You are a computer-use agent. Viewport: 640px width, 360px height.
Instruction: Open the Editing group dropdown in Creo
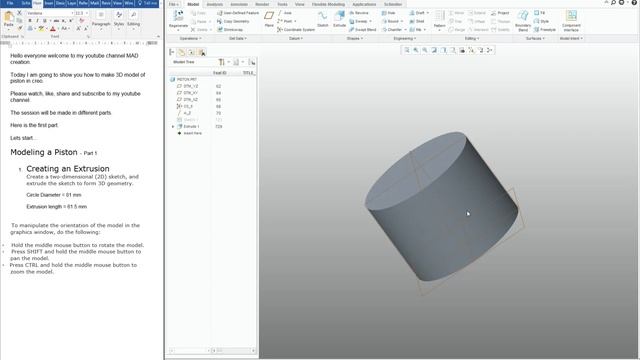[x=472, y=38]
